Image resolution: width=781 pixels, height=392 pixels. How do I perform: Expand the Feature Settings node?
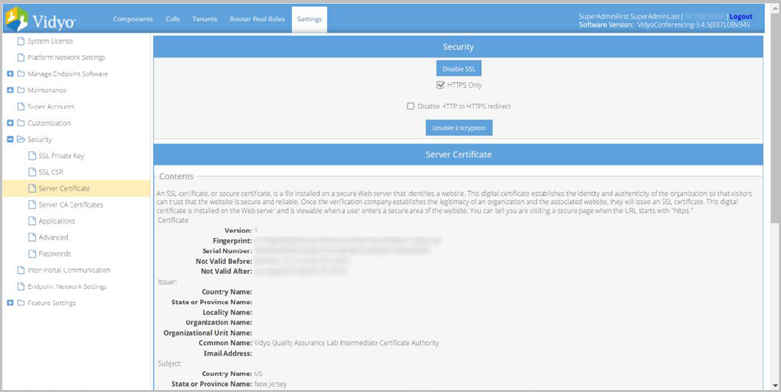10,303
